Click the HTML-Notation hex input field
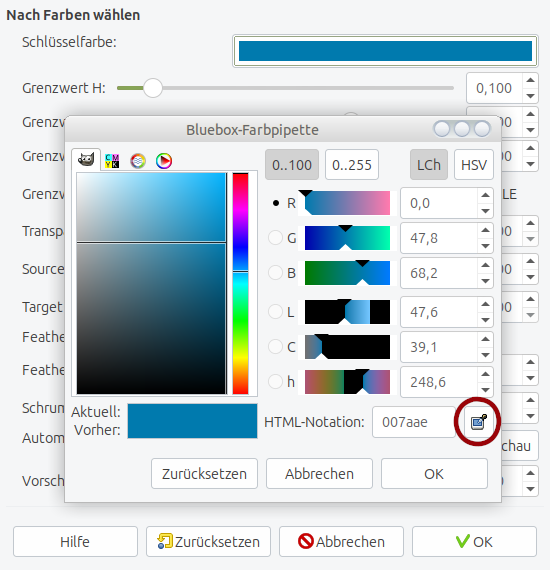 click(x=414, y=422)
